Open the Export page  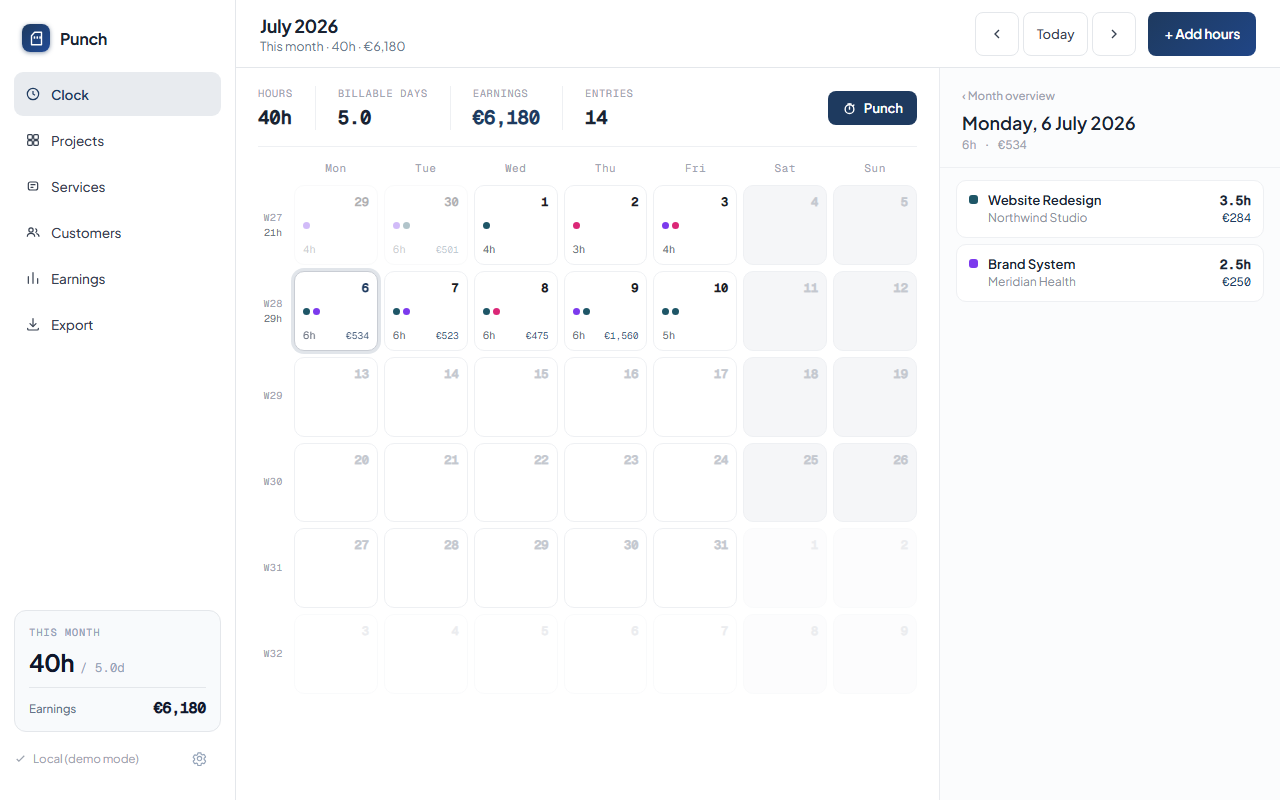(117, 324)
